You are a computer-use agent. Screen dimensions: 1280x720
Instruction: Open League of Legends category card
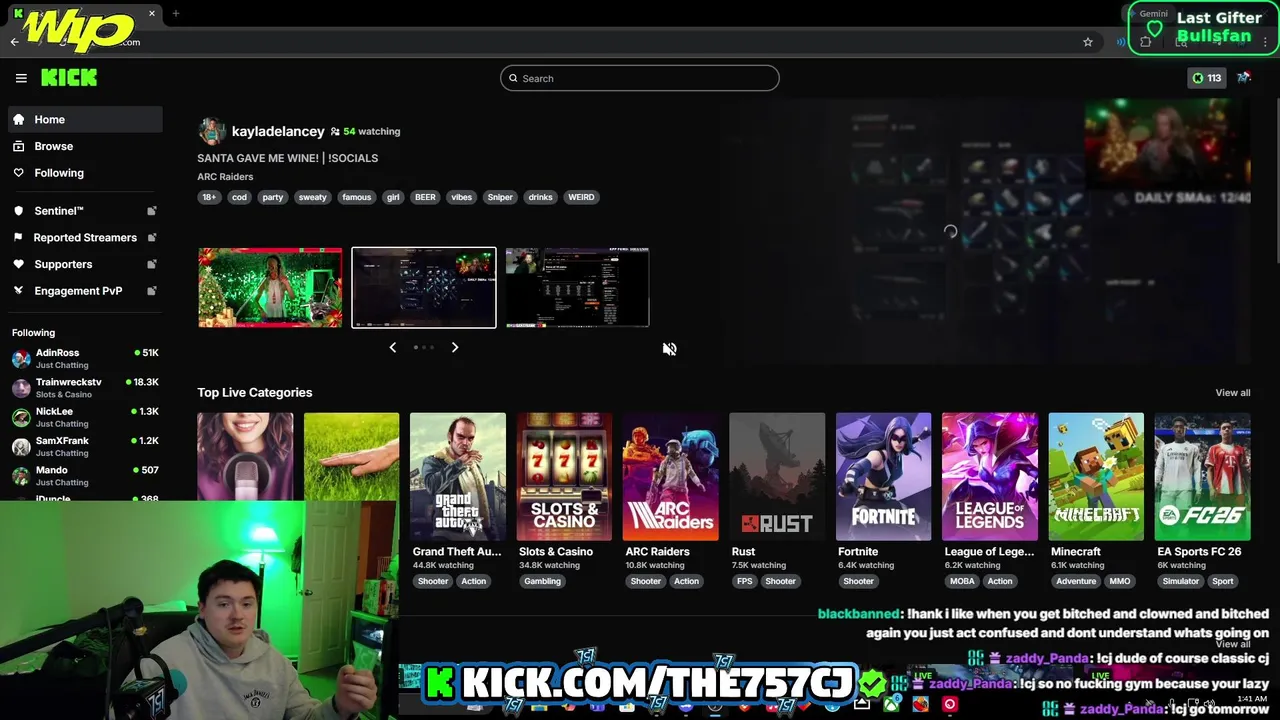point(990,477)
